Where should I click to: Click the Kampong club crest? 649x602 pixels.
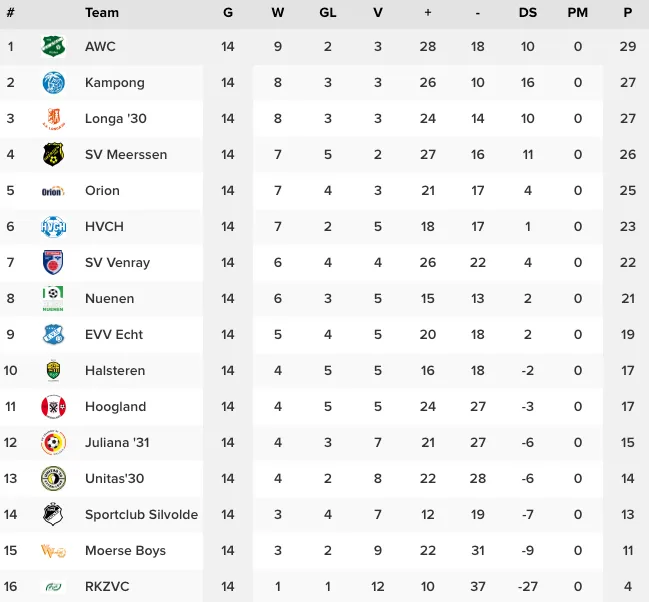coord(53,83)
